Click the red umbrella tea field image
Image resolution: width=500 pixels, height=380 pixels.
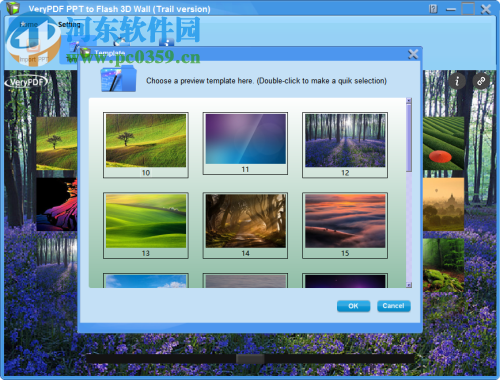(443, 144)
